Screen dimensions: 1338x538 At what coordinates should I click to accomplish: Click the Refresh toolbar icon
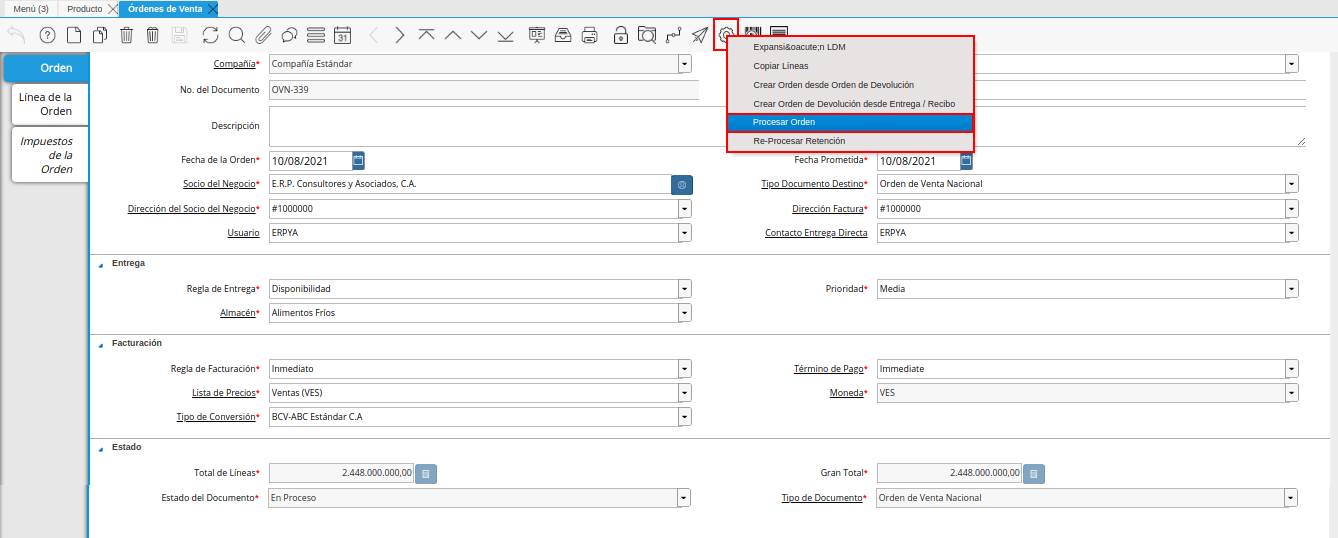(x=210, y=35)
